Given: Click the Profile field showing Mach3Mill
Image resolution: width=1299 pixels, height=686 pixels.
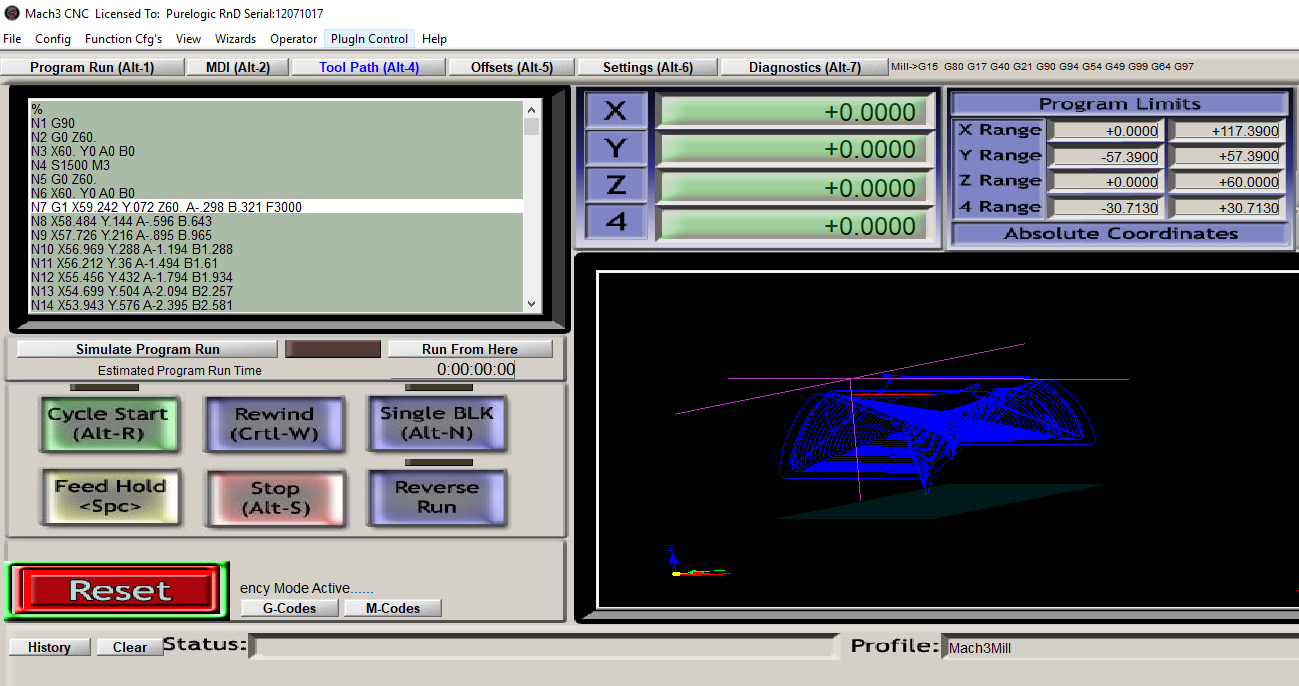Looking at the screenshot, I should (x=1119, y=647).
